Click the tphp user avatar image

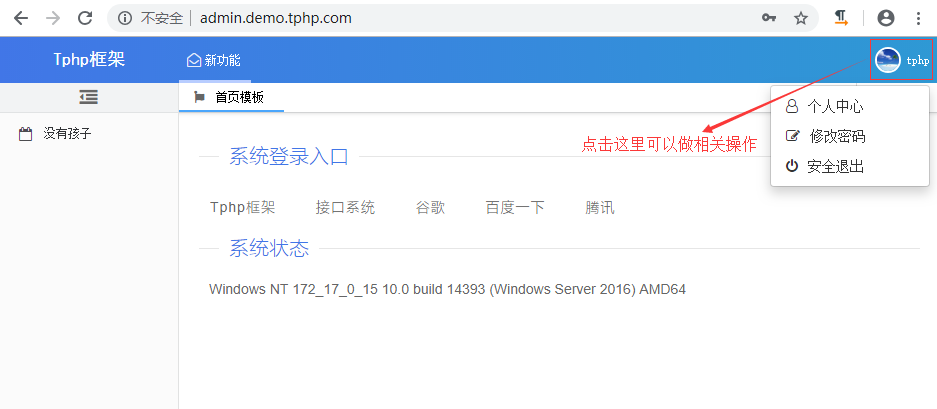(888, 60)
